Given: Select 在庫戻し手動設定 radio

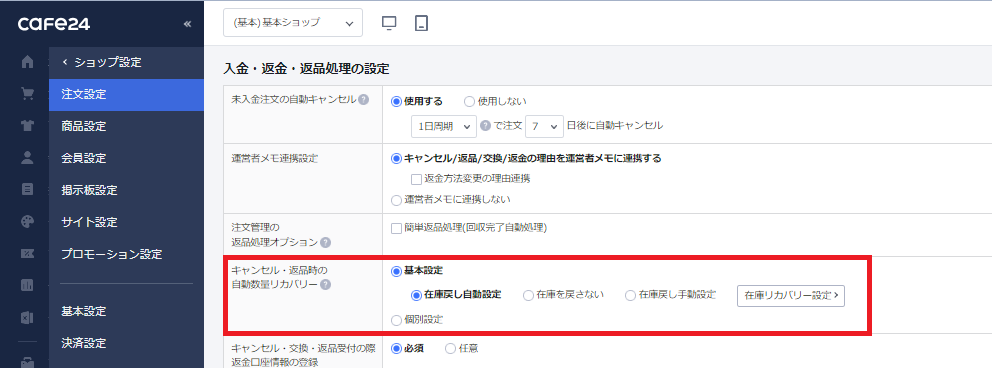Looking at the screenshot, I should [631, 295].
